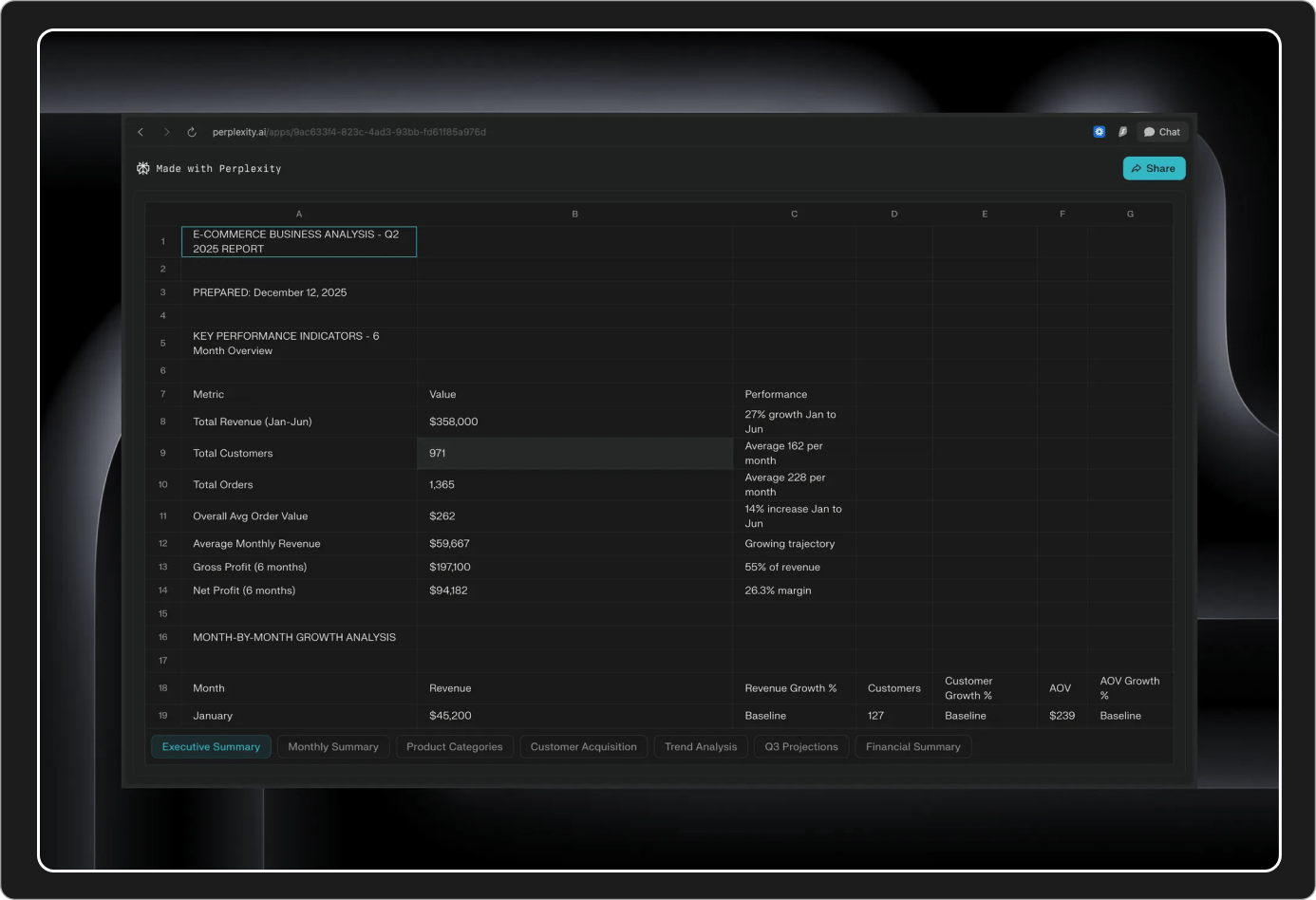Open the Financial Summary tab
This screenshot has height=900, width=1316.
tap(913, 747)
